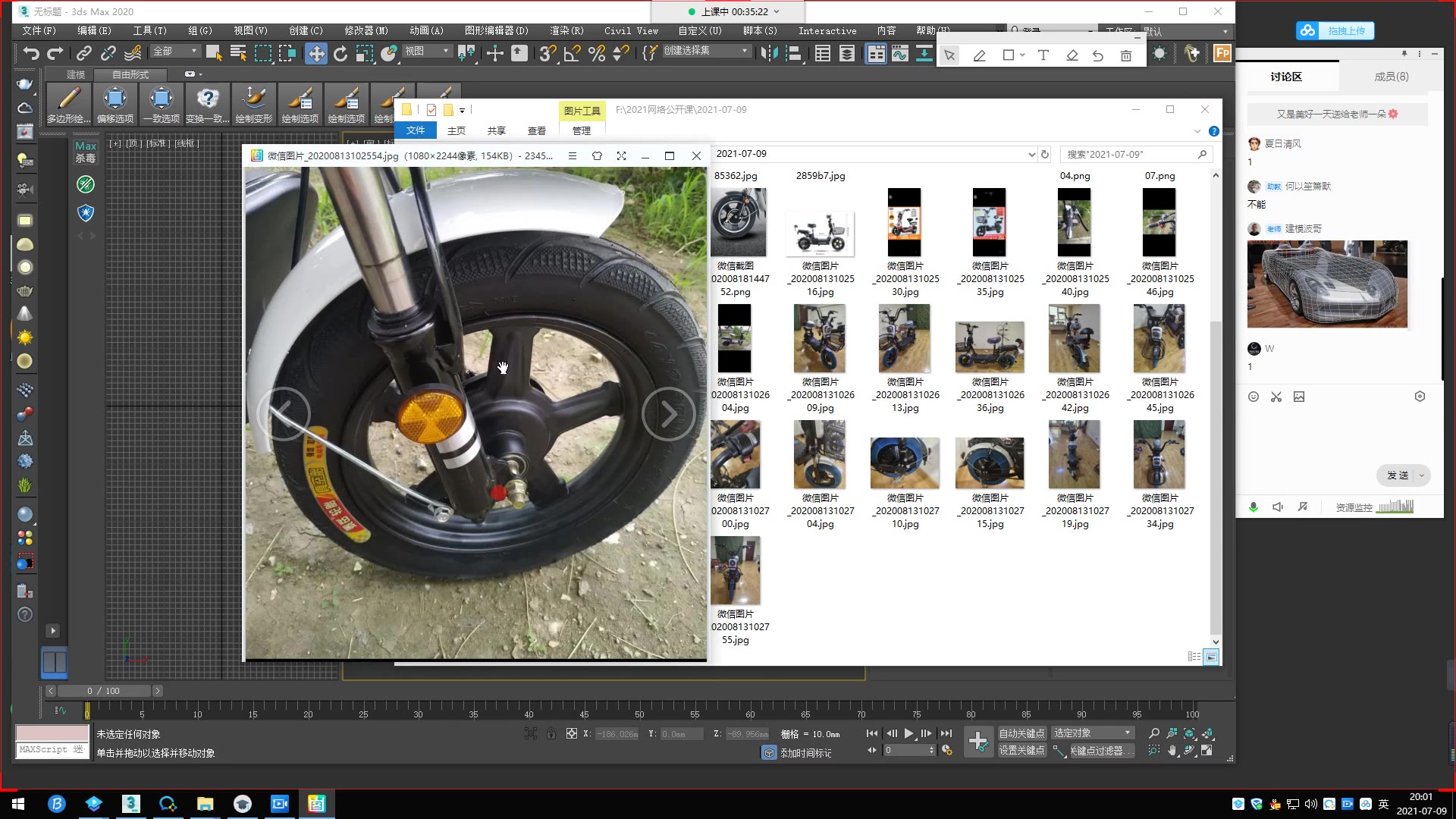
Task: Click the 设置关键点 button
Action: (1021, 750)
